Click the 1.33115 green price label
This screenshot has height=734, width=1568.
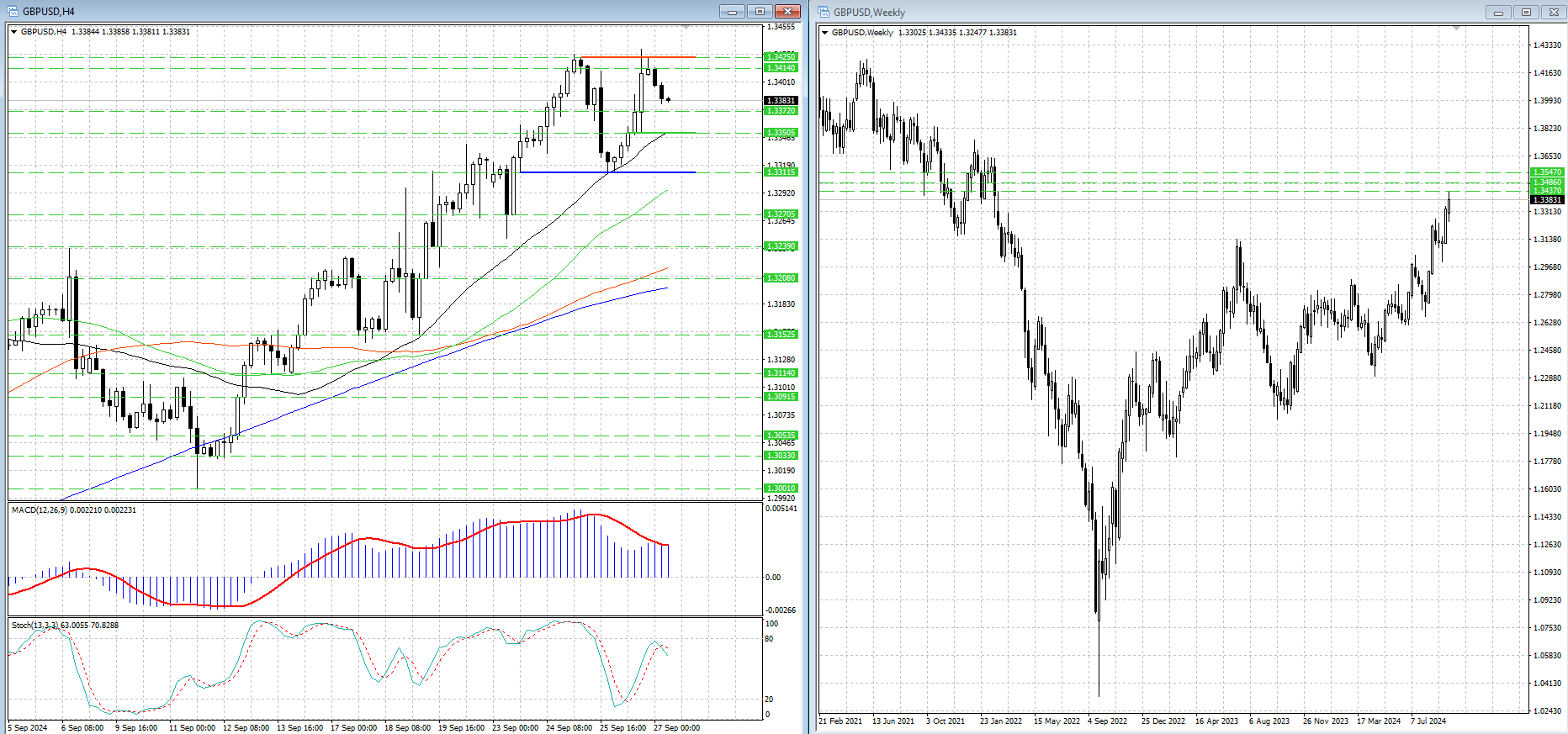(x=781, y=172)
